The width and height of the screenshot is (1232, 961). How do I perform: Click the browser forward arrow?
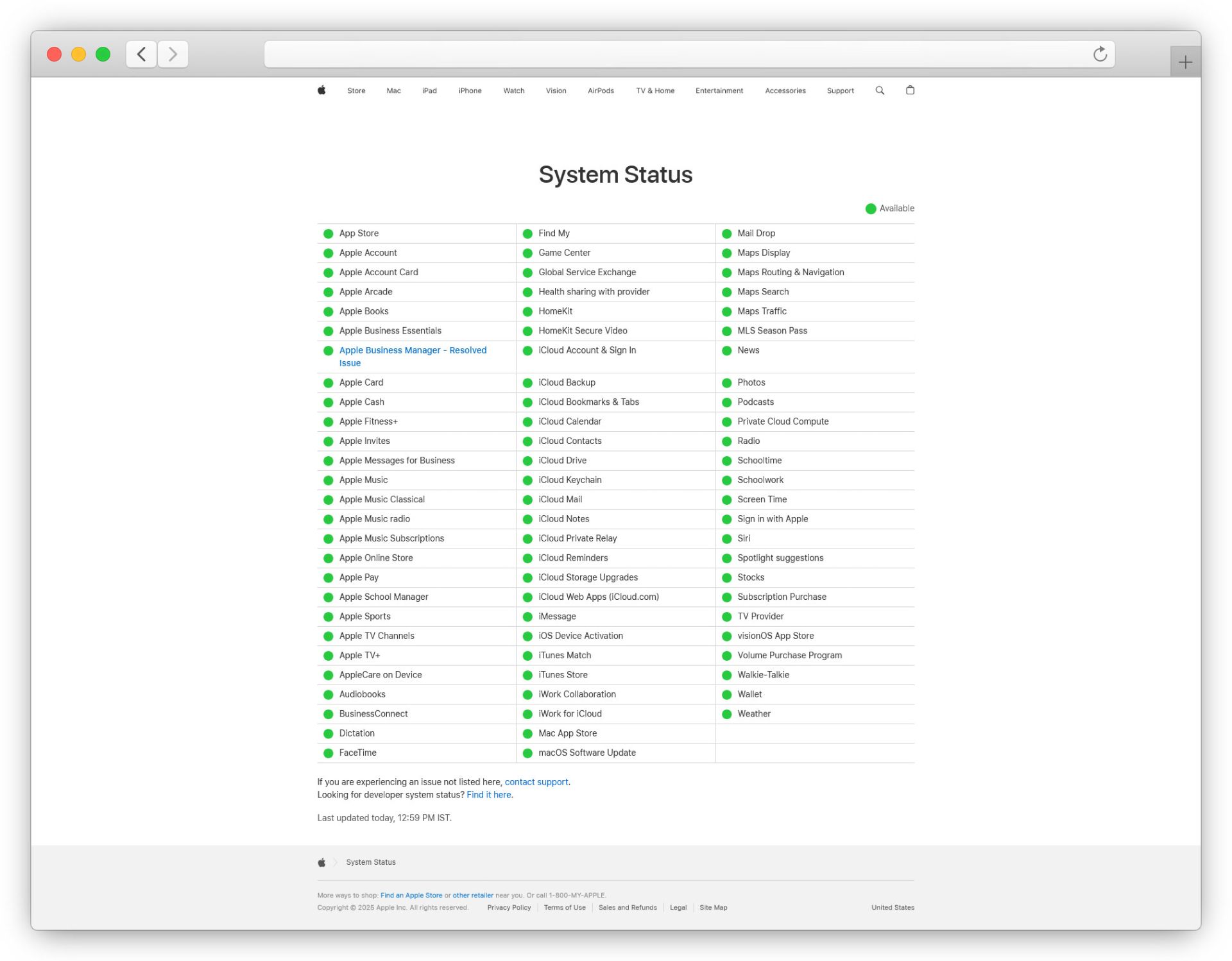173,54
